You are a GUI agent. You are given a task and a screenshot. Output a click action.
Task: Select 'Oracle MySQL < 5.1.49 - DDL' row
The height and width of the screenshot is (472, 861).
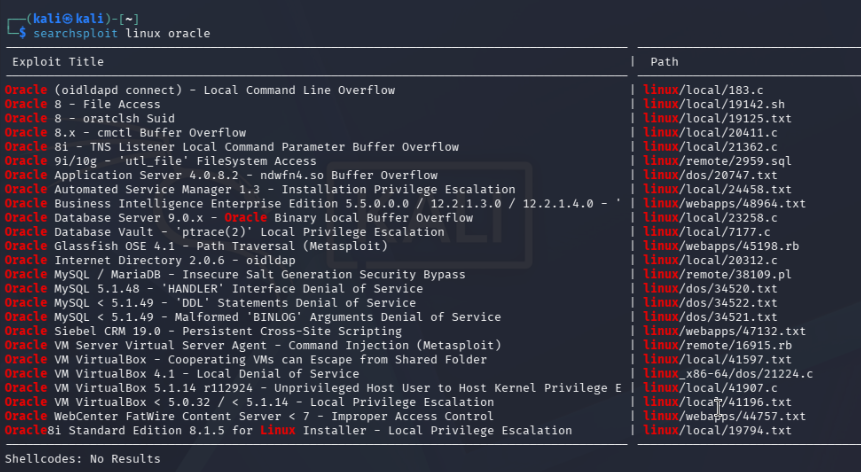point(210,303)
